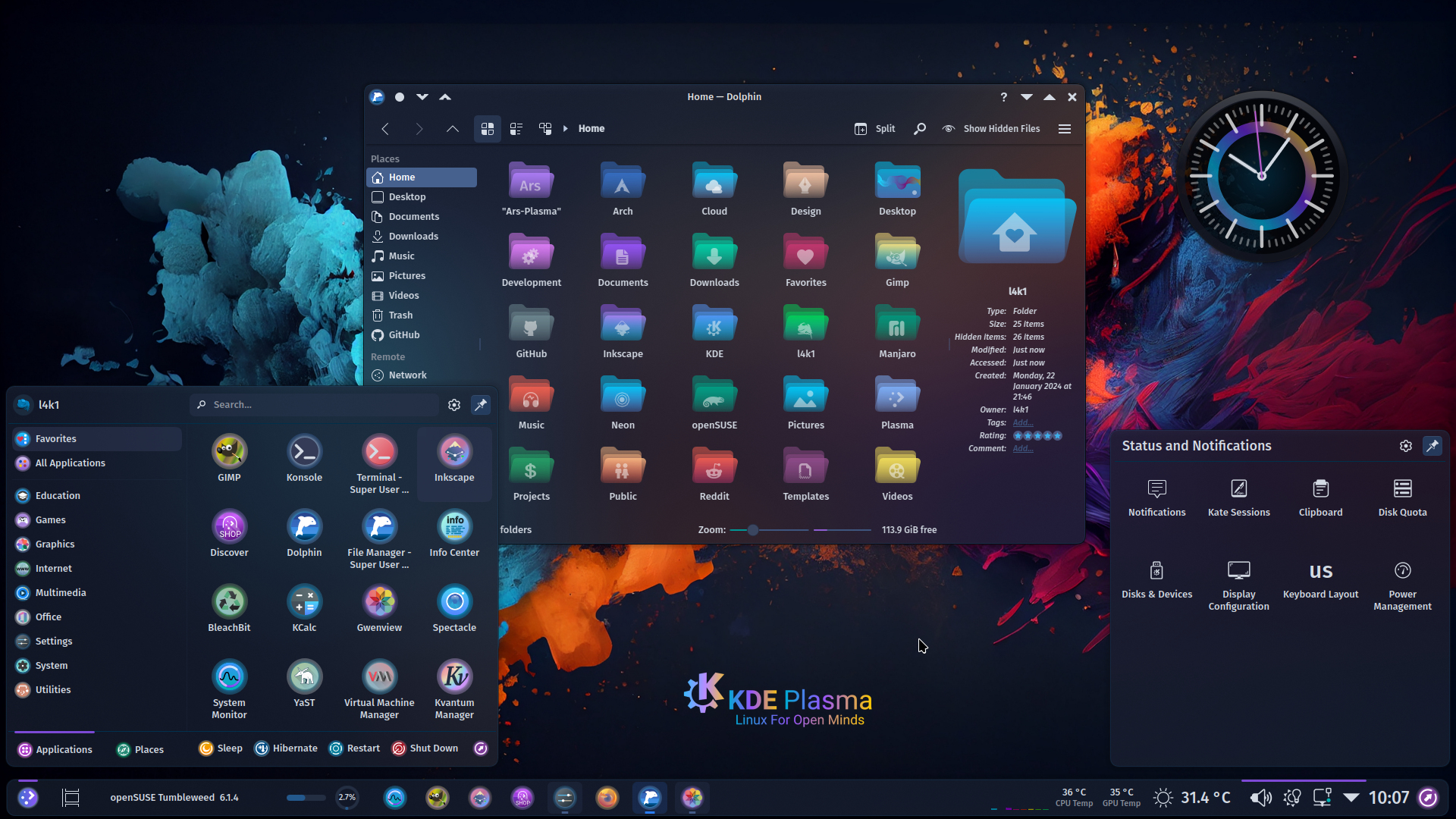Viewport: 1456px width, 819px height.
Task: Open KCalc calculator
Action: 304,602
